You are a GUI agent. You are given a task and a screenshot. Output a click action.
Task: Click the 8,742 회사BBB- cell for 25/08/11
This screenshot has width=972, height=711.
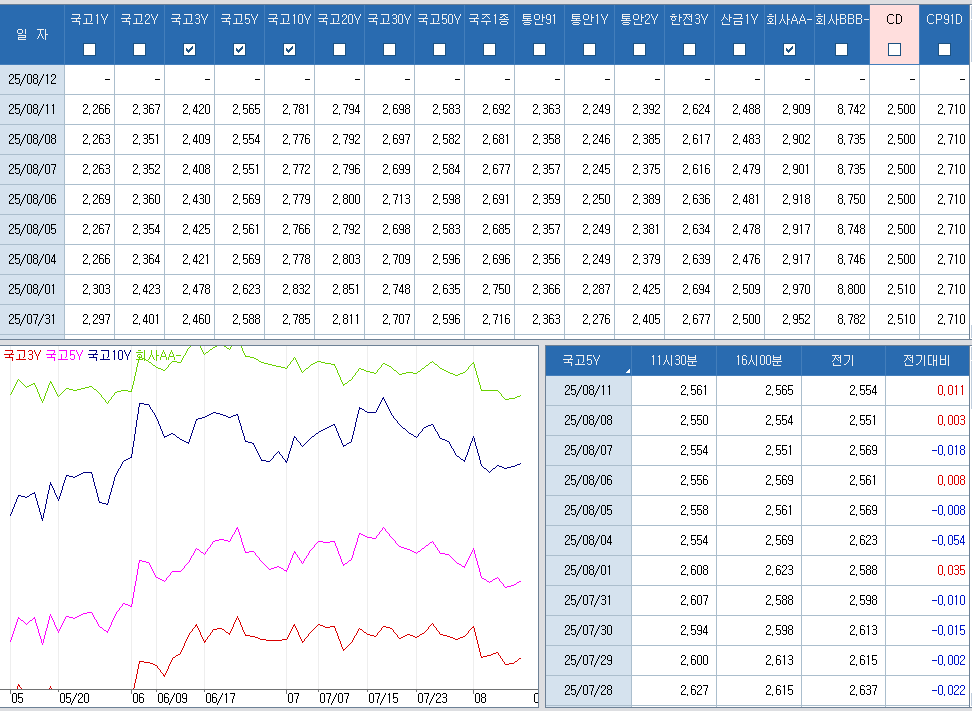(x=842, y=109)
